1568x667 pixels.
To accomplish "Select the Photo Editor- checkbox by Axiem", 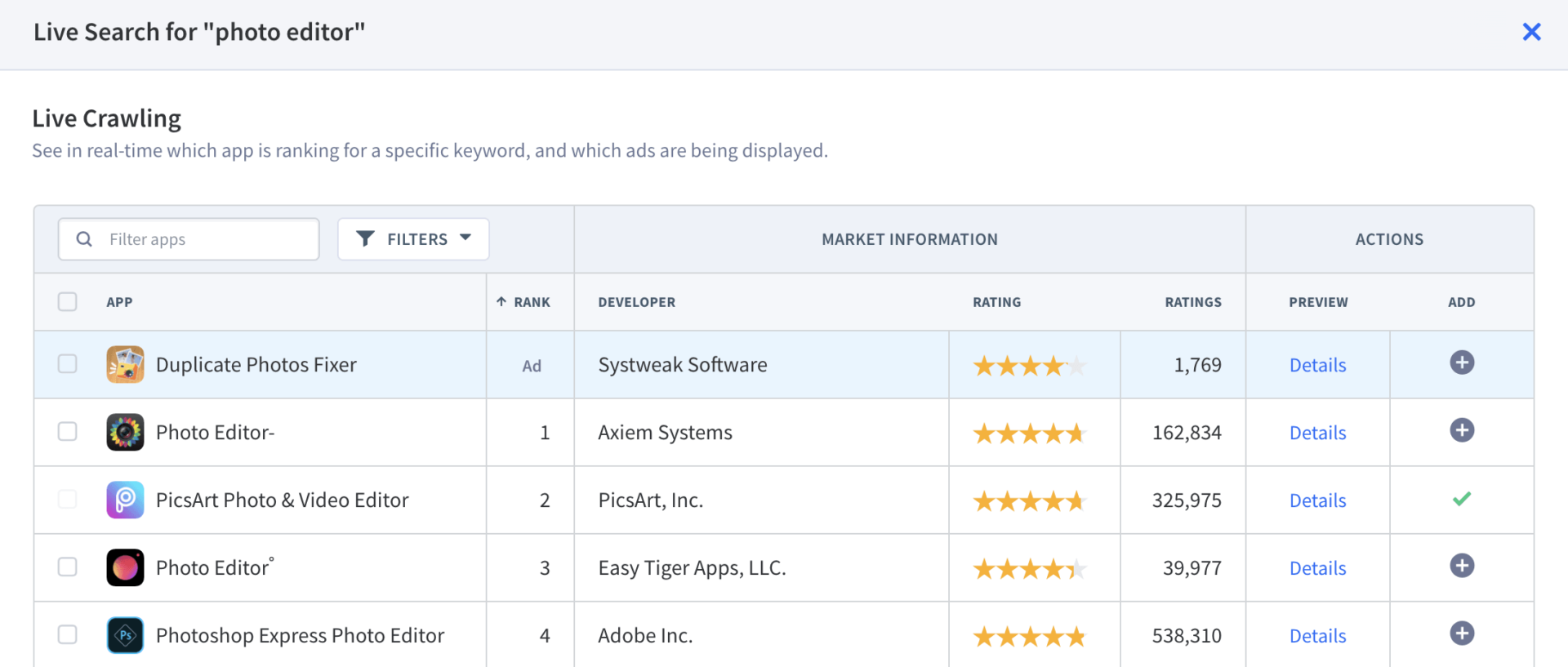I will (x=68, y=431).
